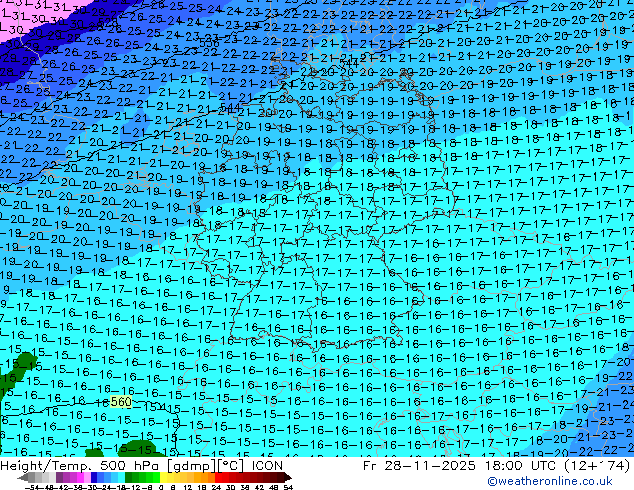
Task: Pick the magenta legend swatch
Action: (x=80, y=477)
